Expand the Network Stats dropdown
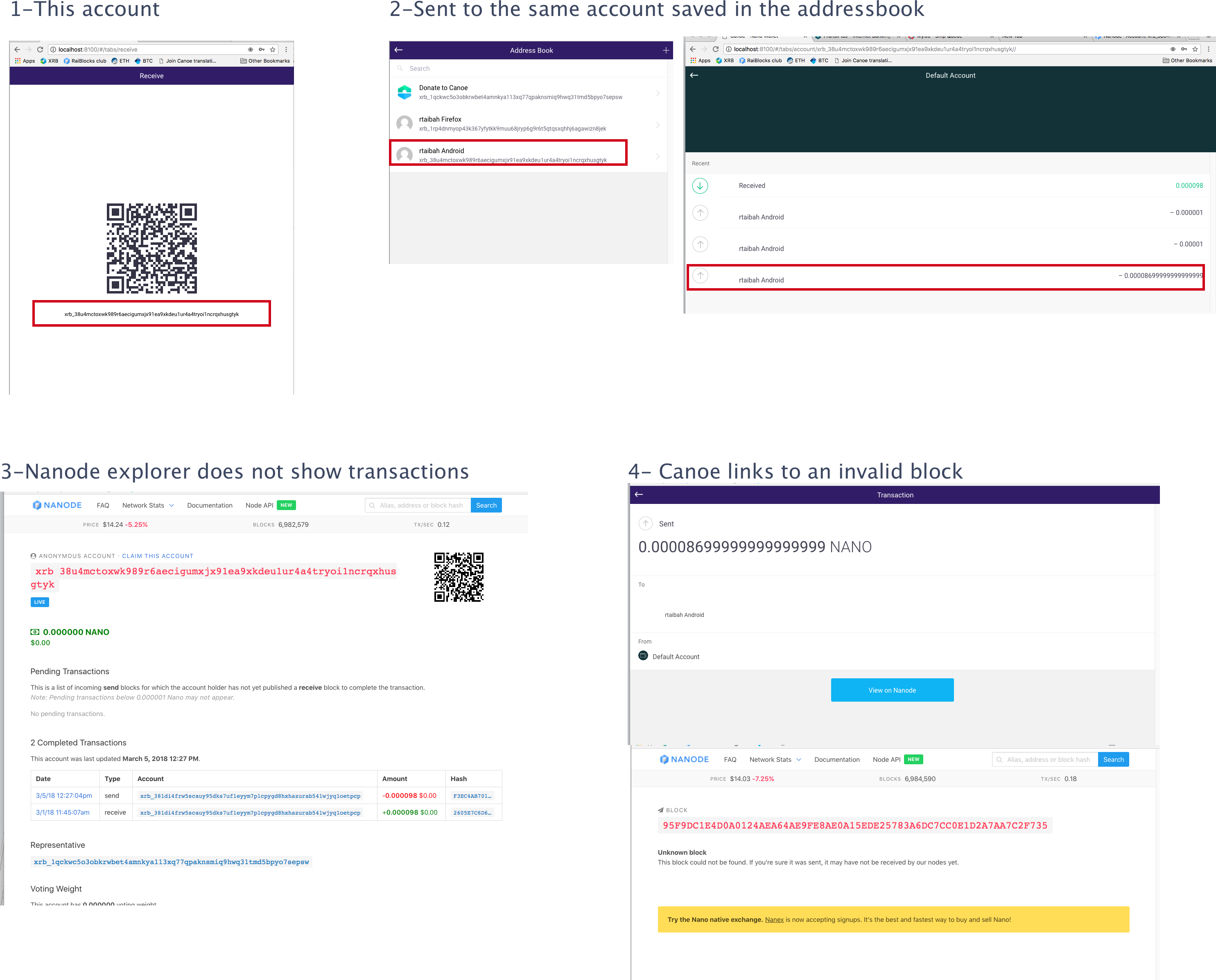Image resolution: width=1216 pixels, height=980 pixels. tap(148, 505)
